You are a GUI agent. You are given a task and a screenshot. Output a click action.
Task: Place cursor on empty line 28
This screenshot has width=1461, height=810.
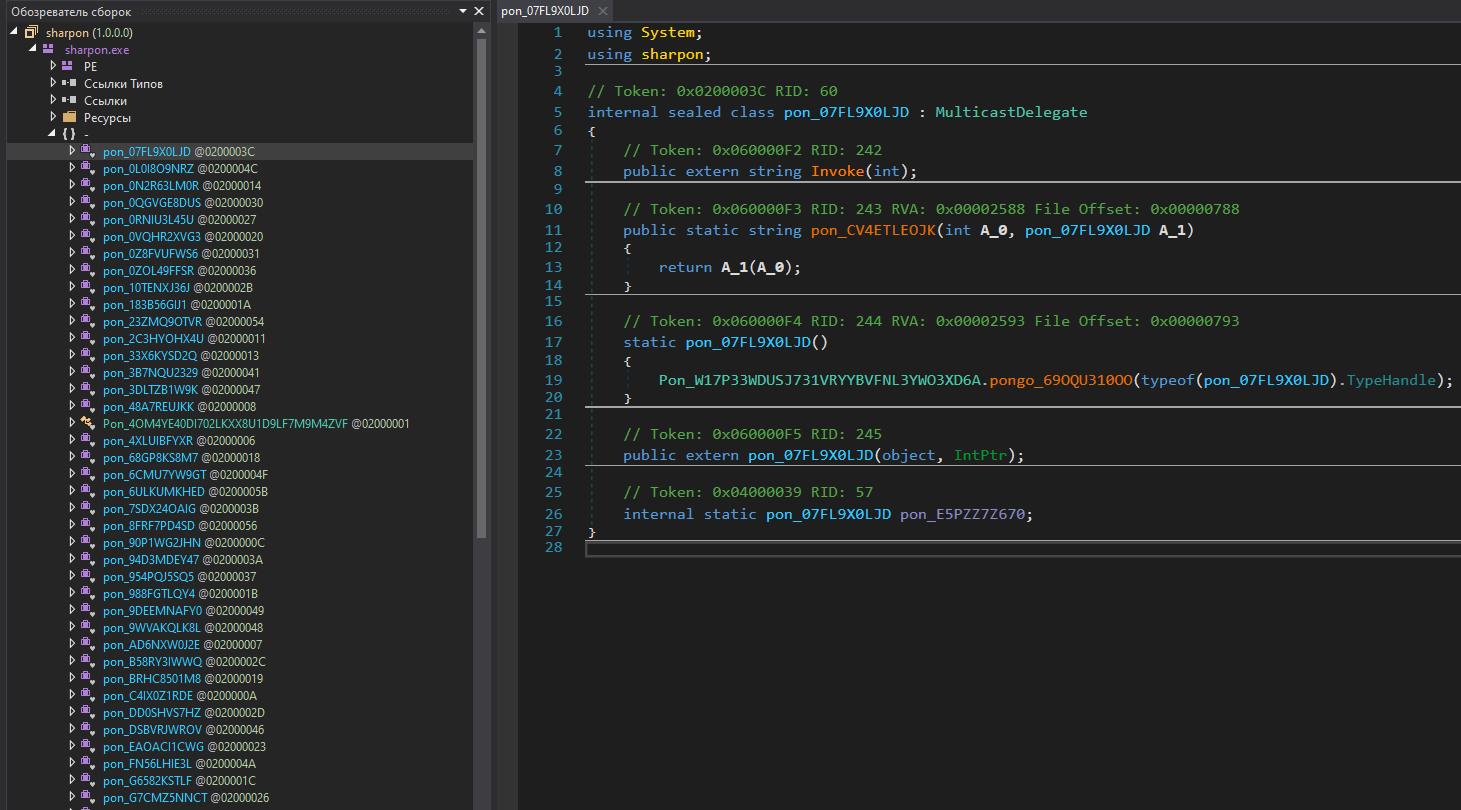(x=1023, y=548)
